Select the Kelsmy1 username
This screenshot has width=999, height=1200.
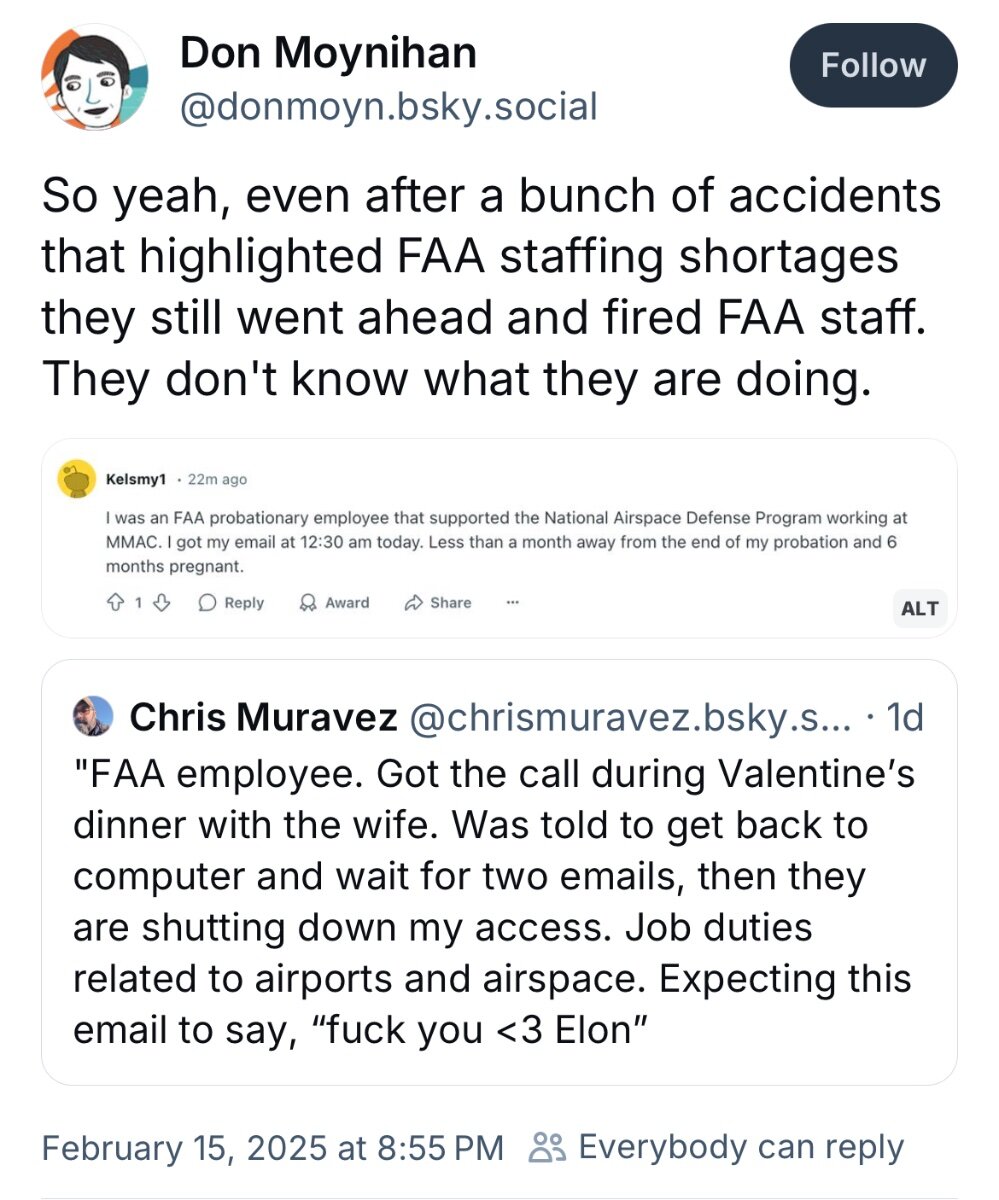[x=135, y=480]
